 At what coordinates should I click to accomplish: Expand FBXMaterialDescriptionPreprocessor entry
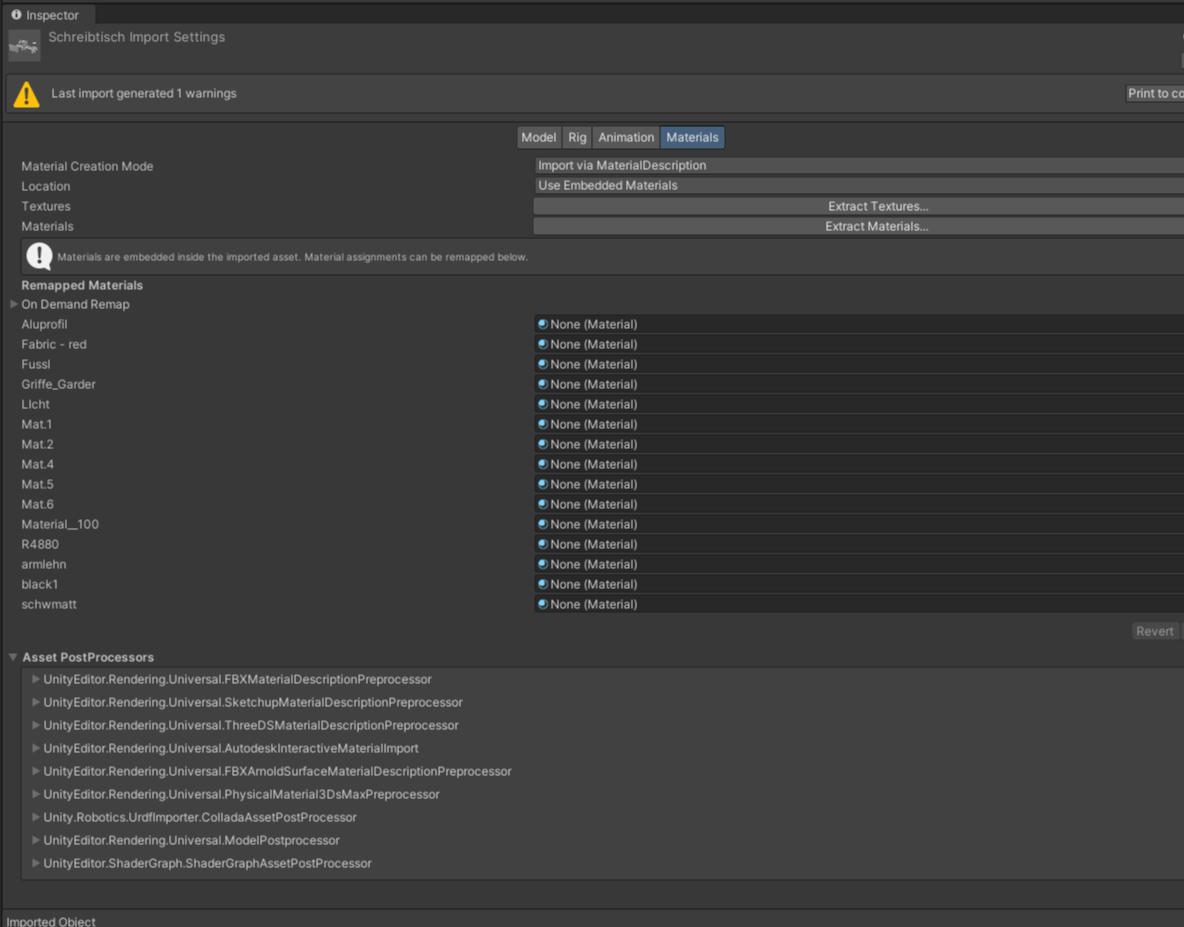(35, 679)
